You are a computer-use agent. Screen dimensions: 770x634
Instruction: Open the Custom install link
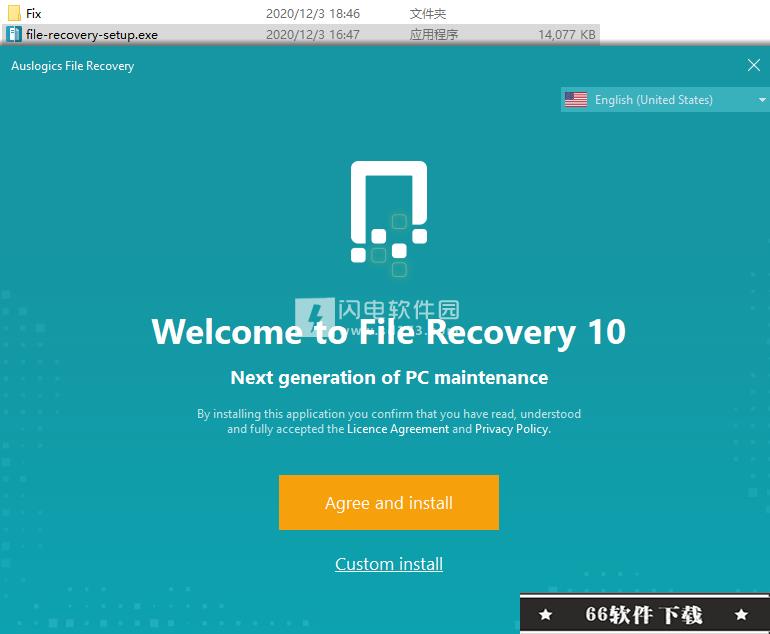coord(389,564)
